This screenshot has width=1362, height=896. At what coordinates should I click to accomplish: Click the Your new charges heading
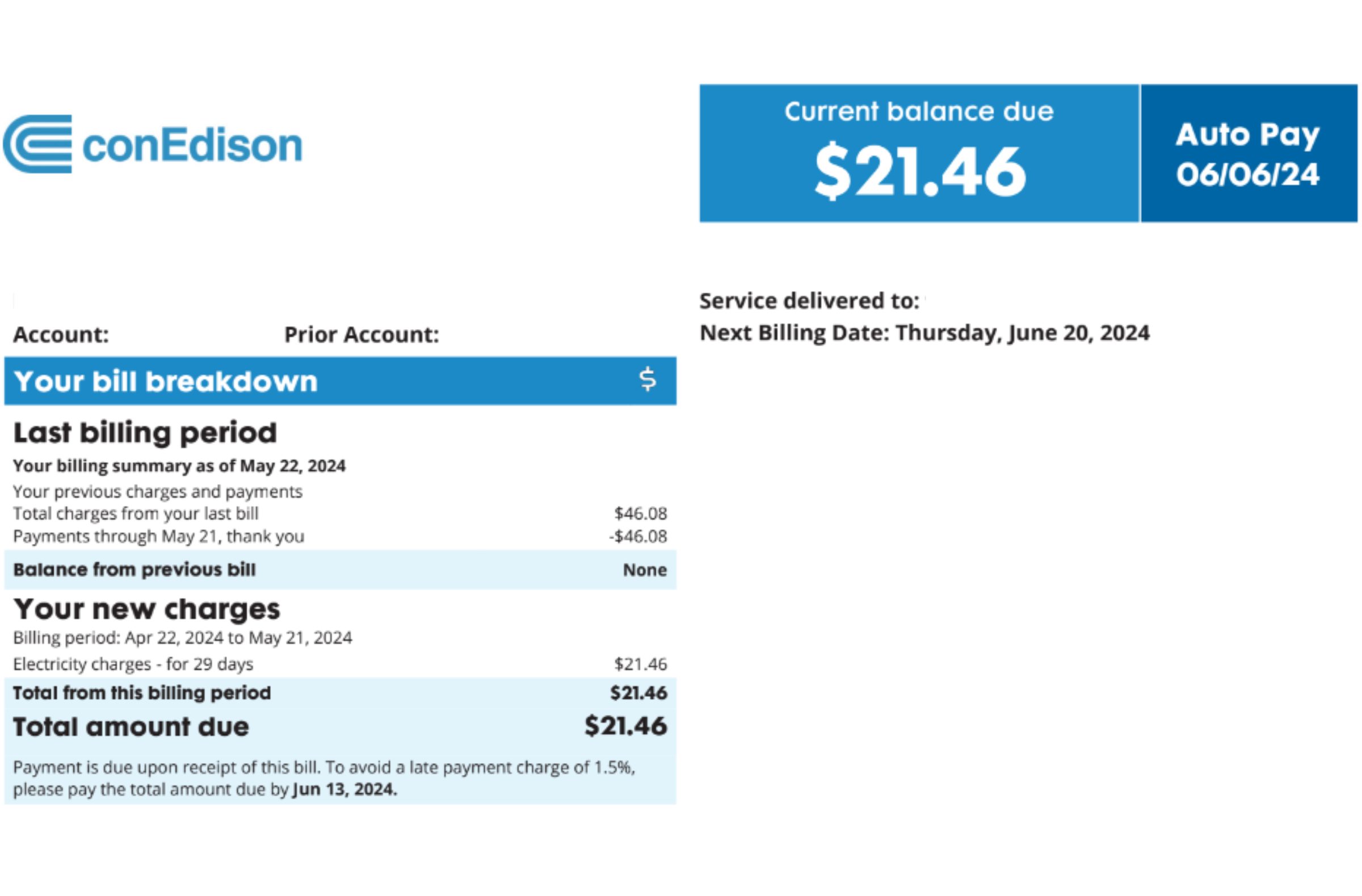(146, 609)
